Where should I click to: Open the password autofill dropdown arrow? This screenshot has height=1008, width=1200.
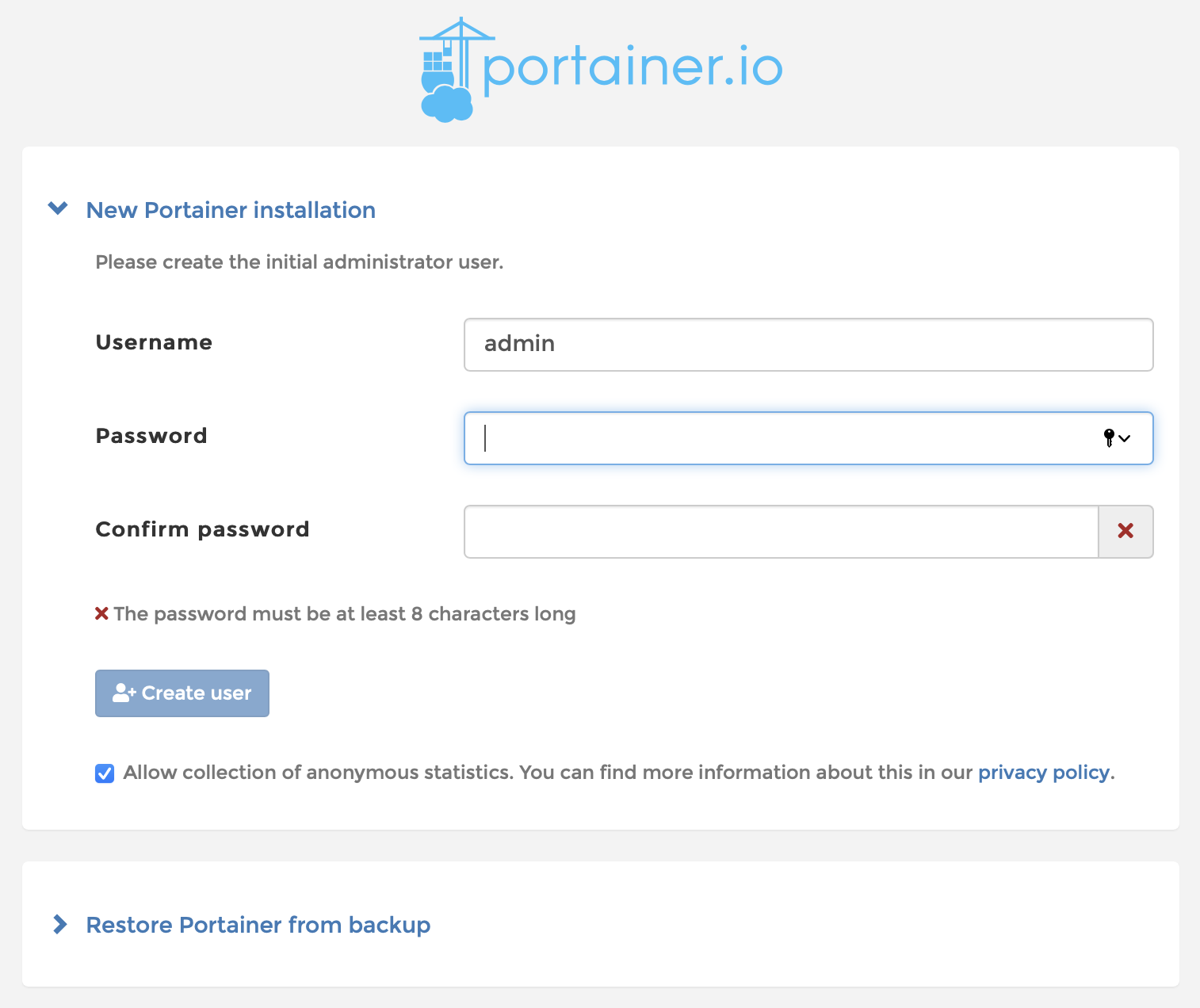coord(1125,438)
